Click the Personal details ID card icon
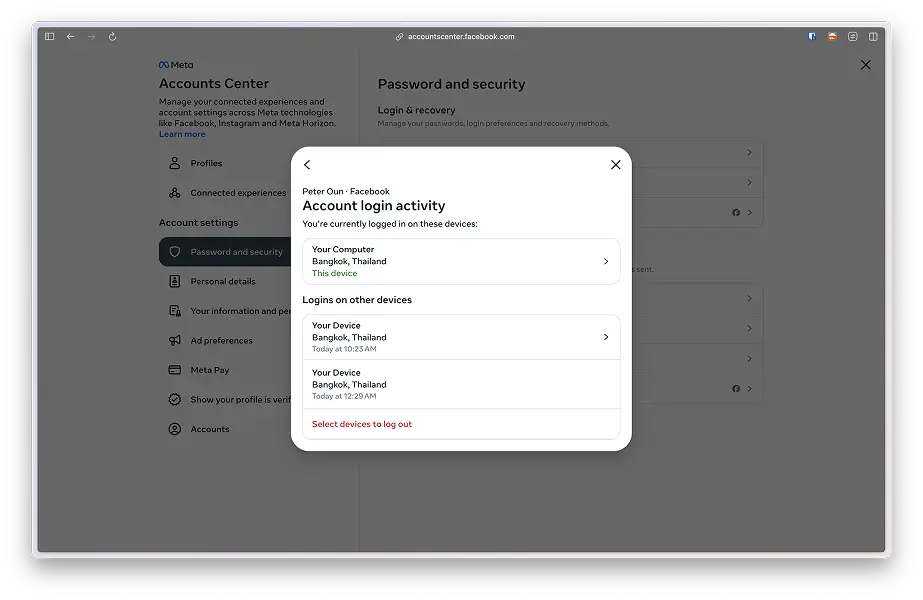The image size is (923, 600). 175,281
